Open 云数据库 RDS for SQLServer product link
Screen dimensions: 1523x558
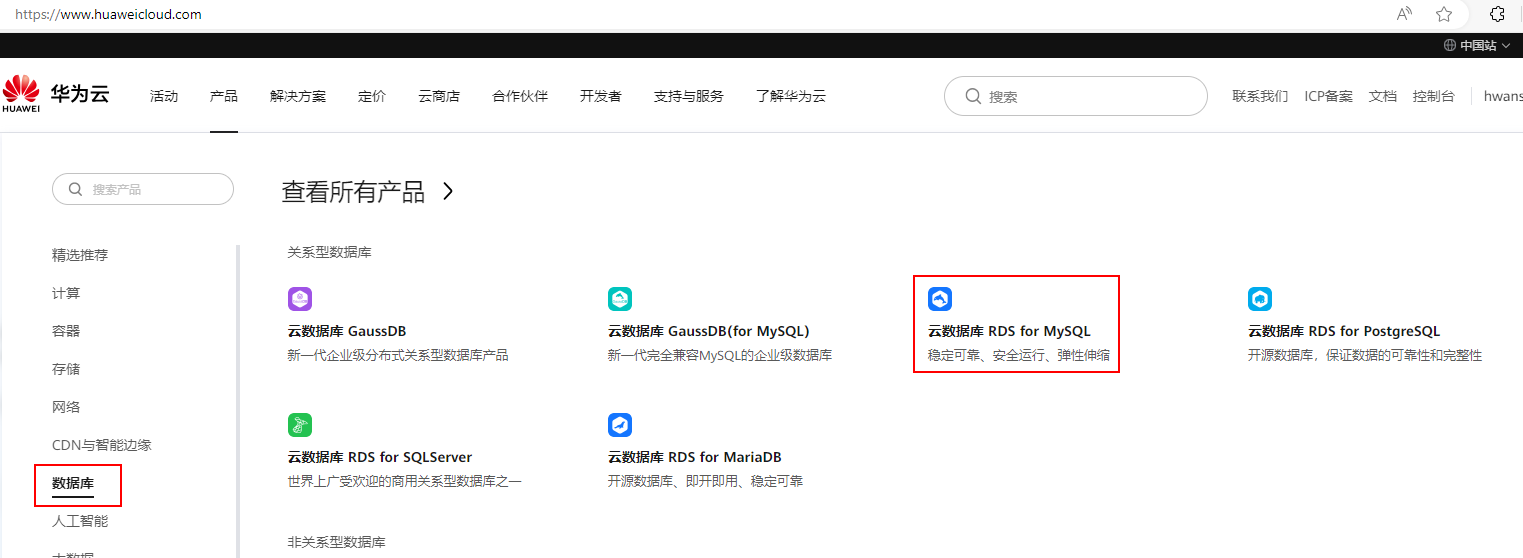click(380, 457)
